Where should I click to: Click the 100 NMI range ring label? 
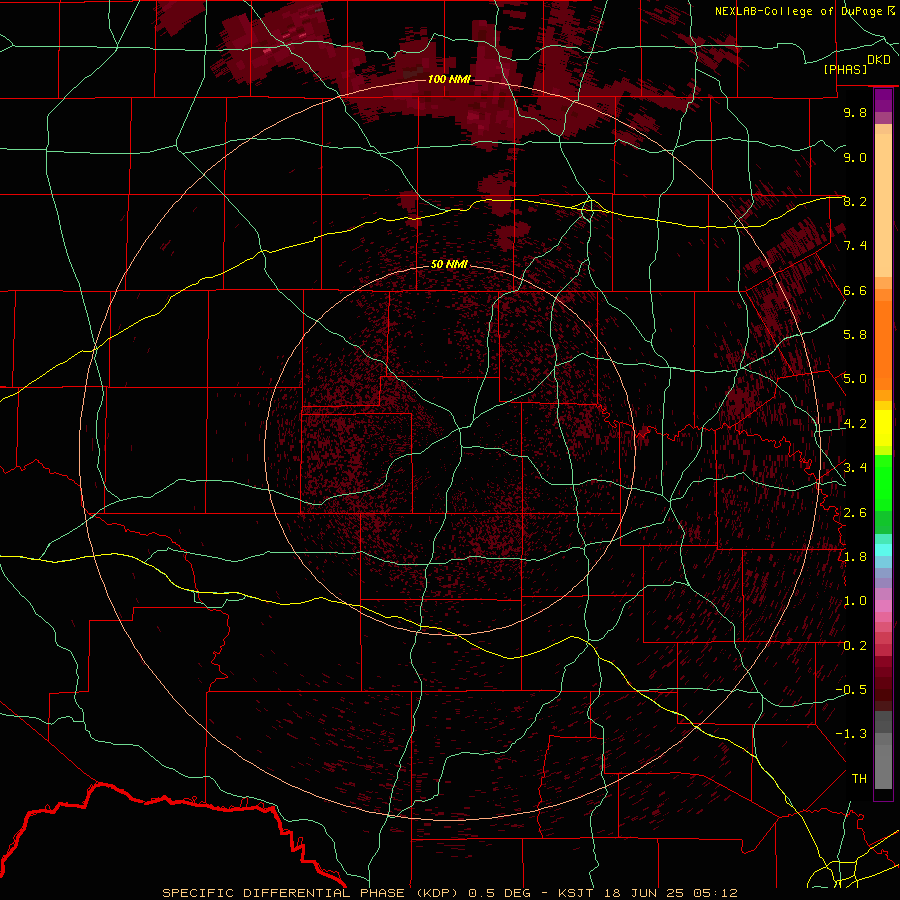449,79
